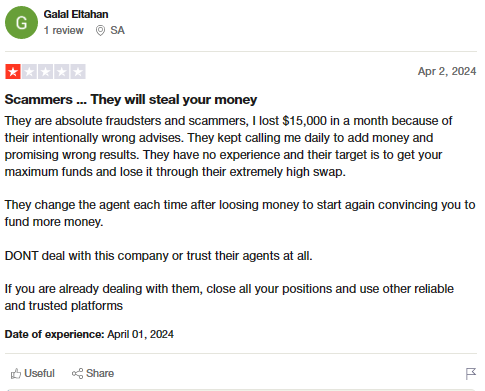Click the red first star of rating
The height and width of the screenshot is (391, 485).
tap(13, 72)
